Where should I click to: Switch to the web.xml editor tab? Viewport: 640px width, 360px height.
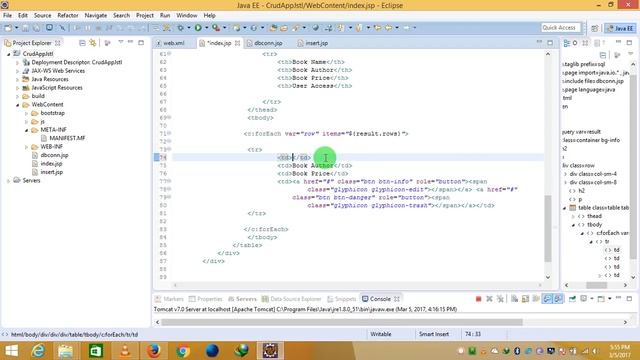click(x=173, y=43)
